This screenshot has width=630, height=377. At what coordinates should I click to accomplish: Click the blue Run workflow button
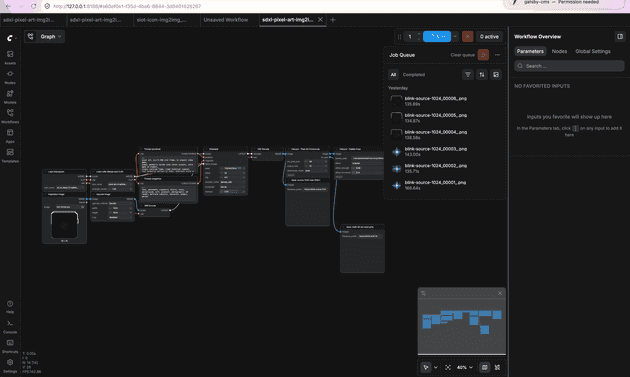click(x=437, y=37)
